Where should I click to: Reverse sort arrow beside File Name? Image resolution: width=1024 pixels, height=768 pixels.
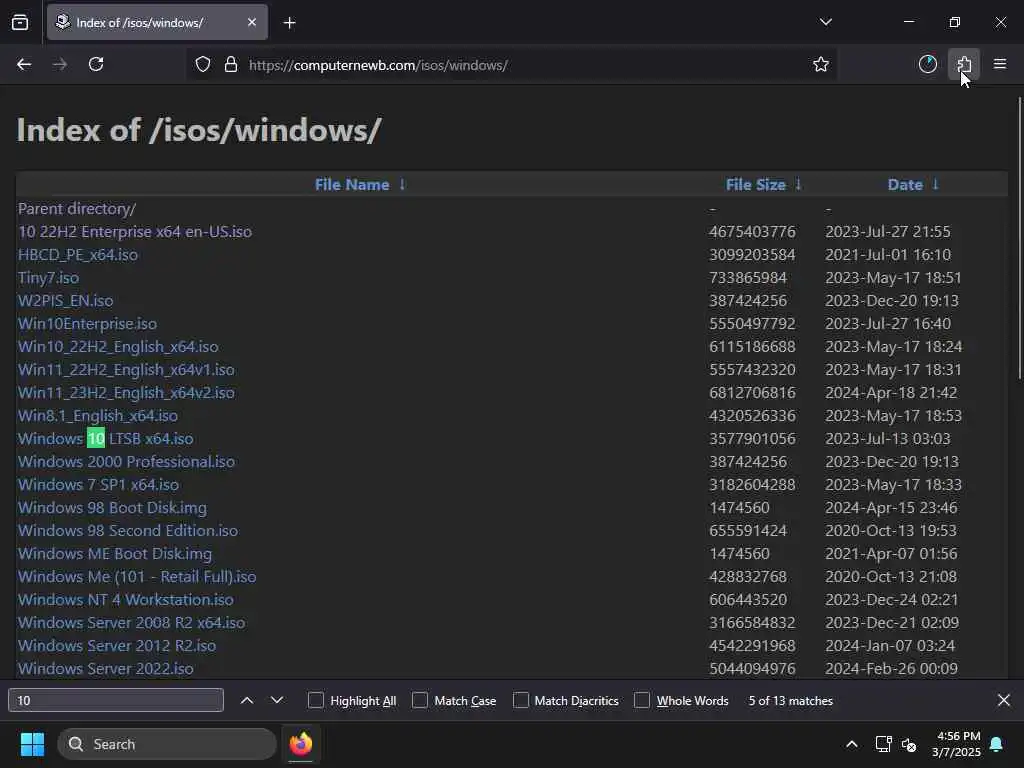(x=402, y=184)
